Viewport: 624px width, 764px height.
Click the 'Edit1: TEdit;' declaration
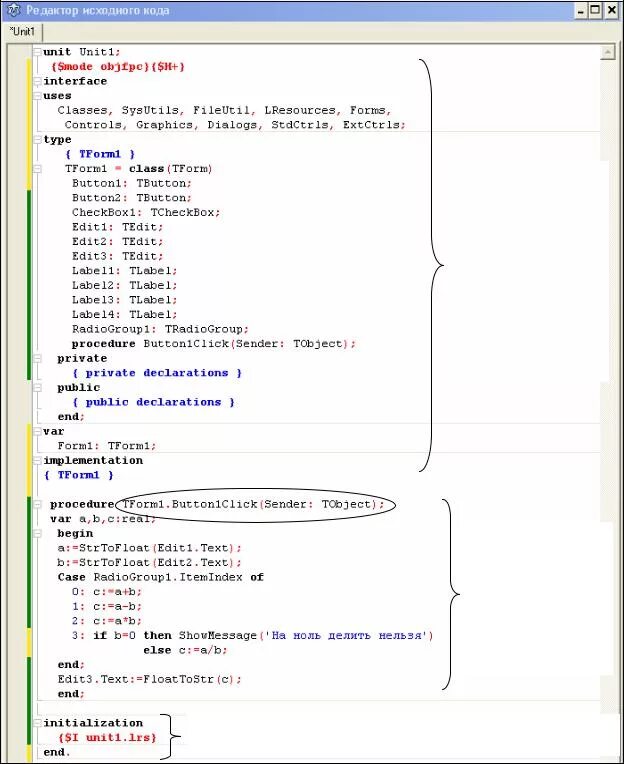coord(117,227)
